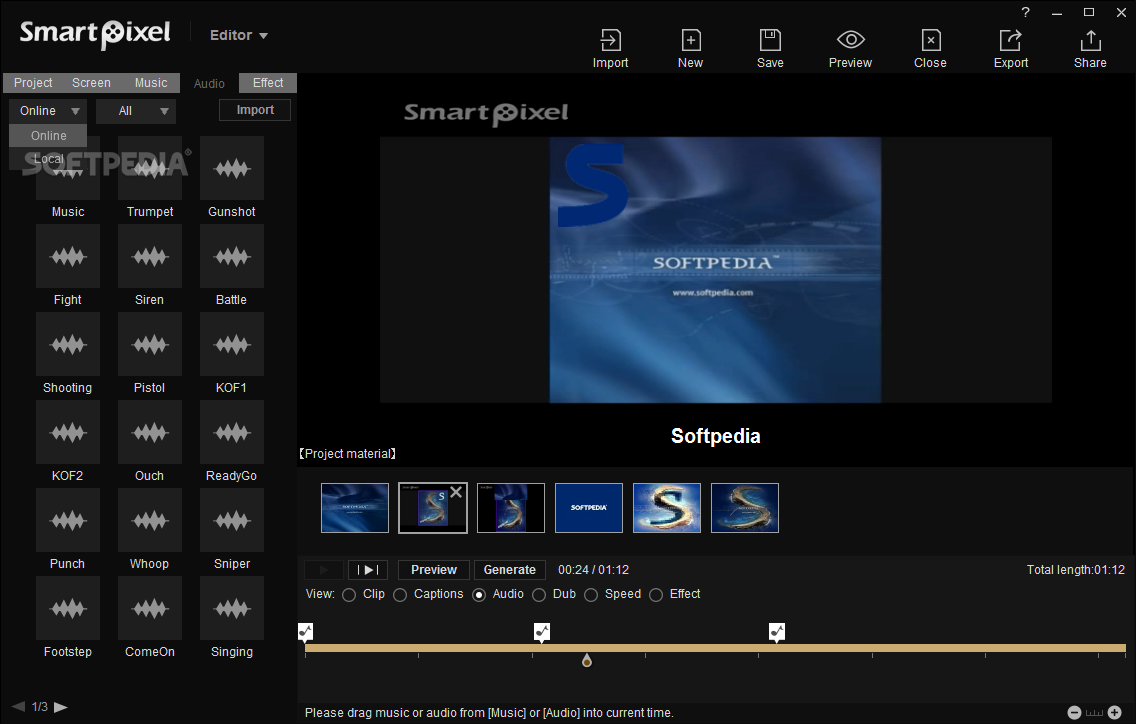Switch to the Project tab
The image size is (1136, 724).
click(x=33, y=83)
